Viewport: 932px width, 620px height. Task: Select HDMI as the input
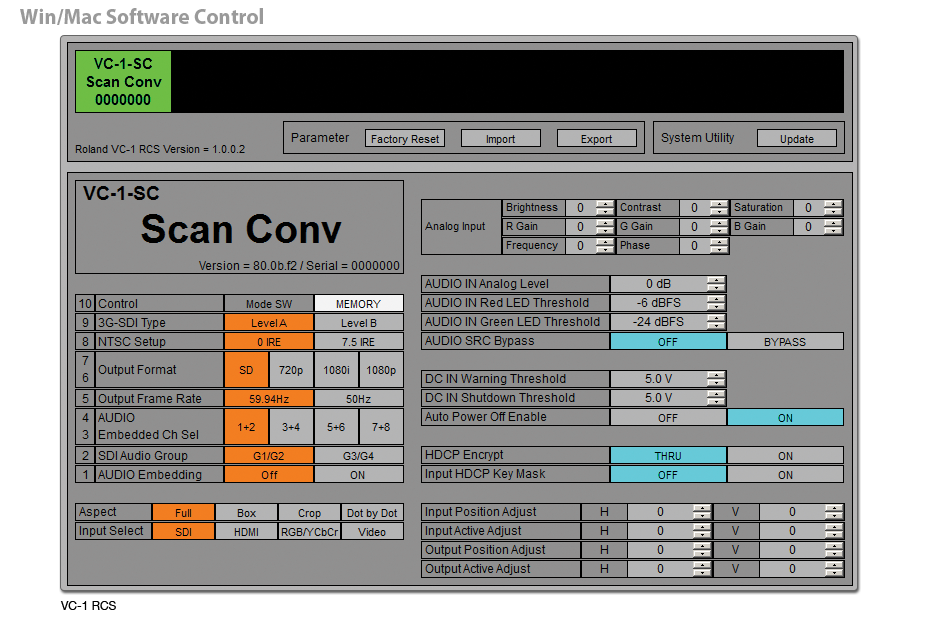246,531
